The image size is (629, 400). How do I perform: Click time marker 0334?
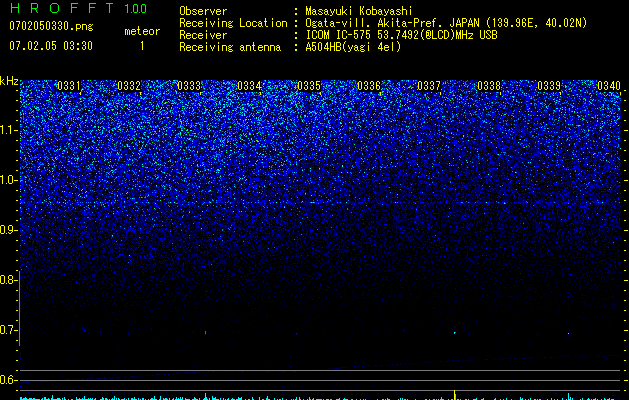(249, 86)
